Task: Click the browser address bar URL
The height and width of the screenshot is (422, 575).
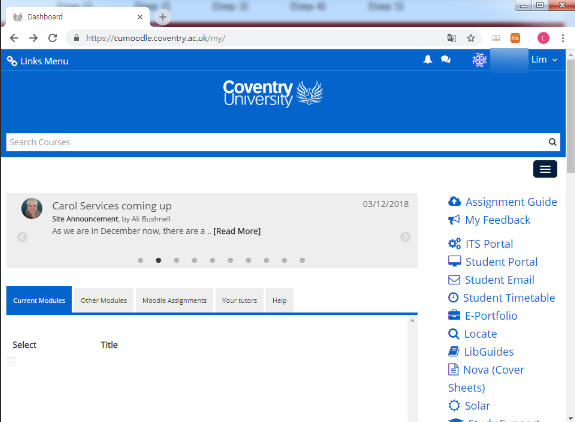Action: coord(155,38)
